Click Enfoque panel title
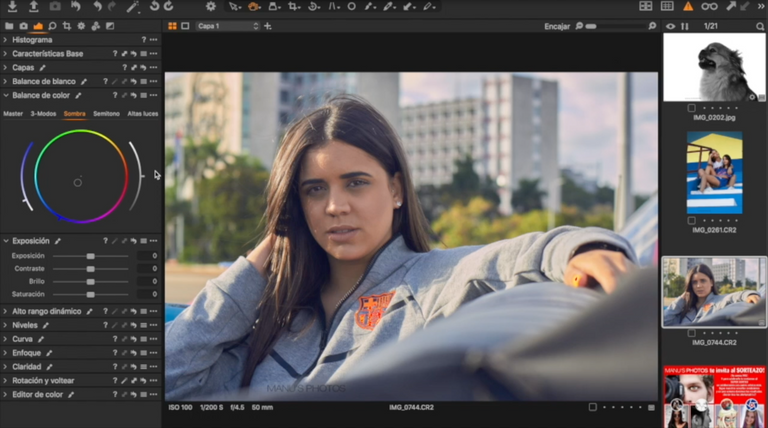768x428 pixels. [x=26, y=353]
